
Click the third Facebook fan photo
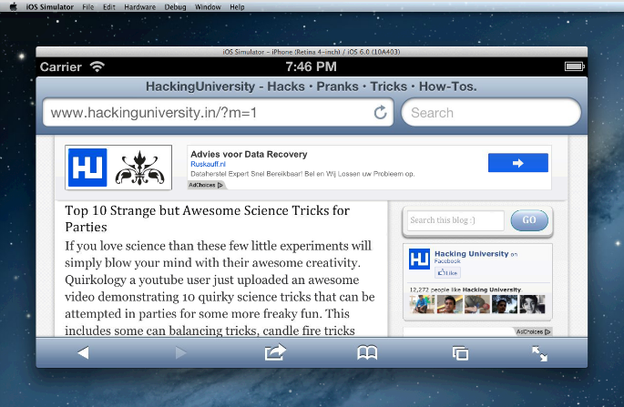click(477, 304)
